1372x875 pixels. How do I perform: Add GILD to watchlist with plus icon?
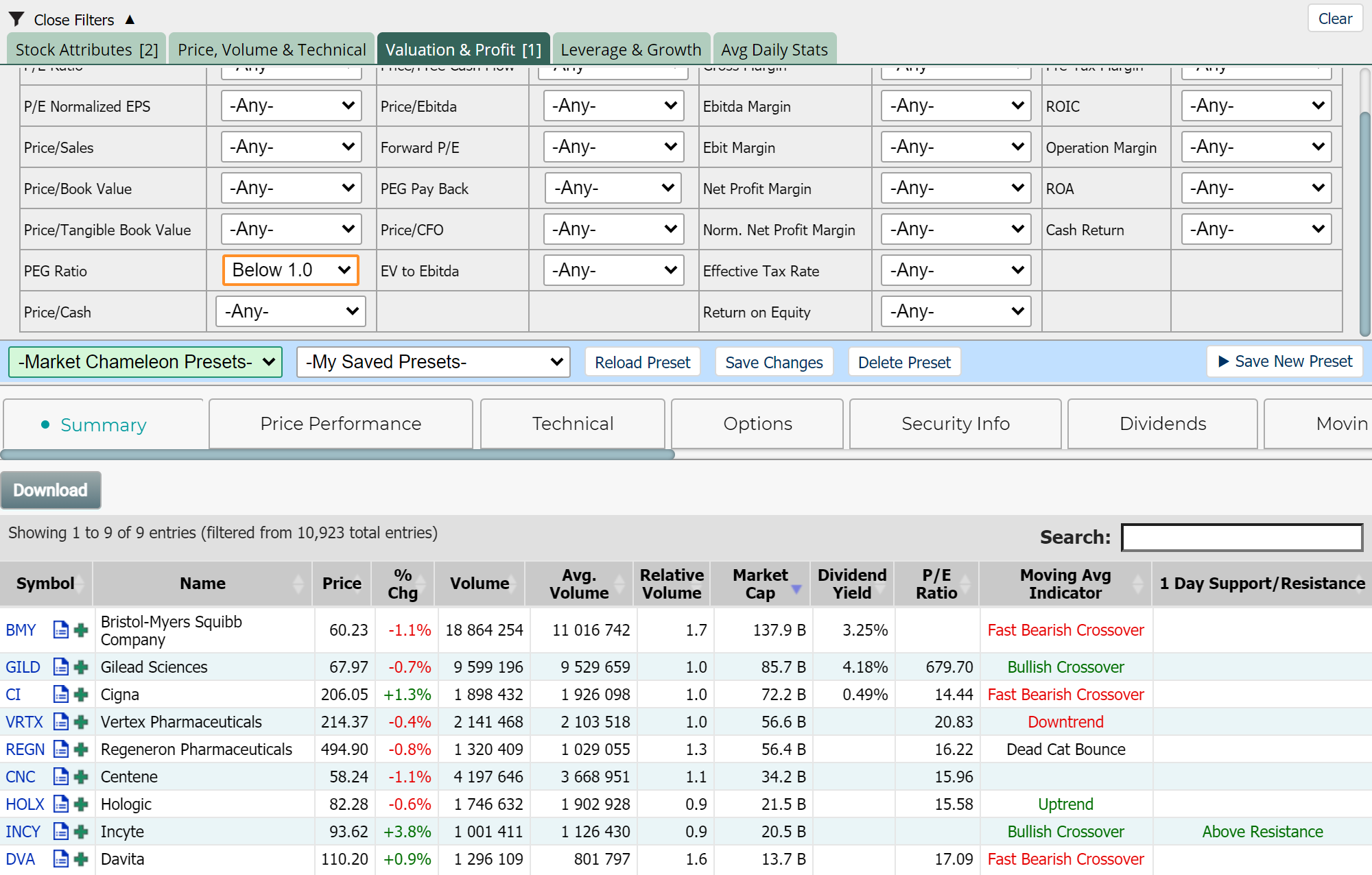coord(81,667)
